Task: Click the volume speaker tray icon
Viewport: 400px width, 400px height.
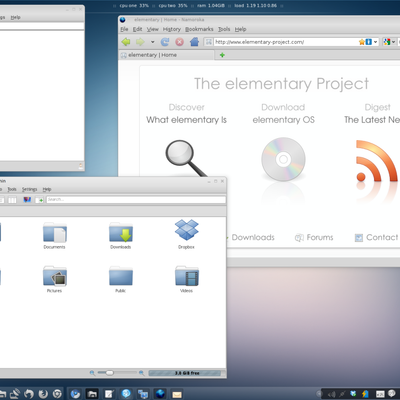Action: [332, 394]
